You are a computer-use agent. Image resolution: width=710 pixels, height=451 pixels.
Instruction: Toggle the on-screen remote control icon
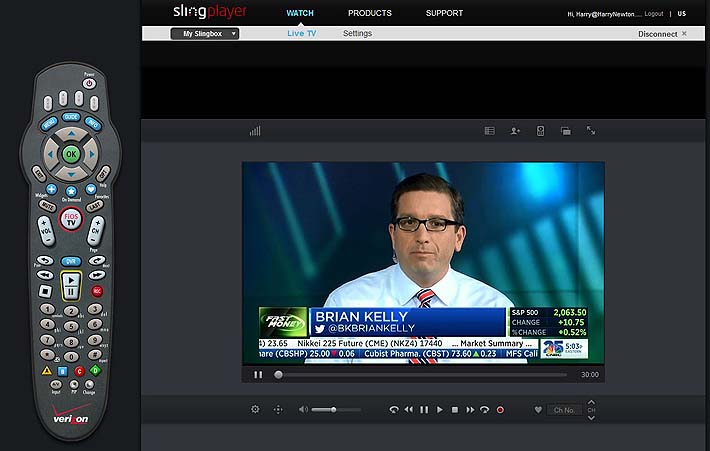coord(540,131)
